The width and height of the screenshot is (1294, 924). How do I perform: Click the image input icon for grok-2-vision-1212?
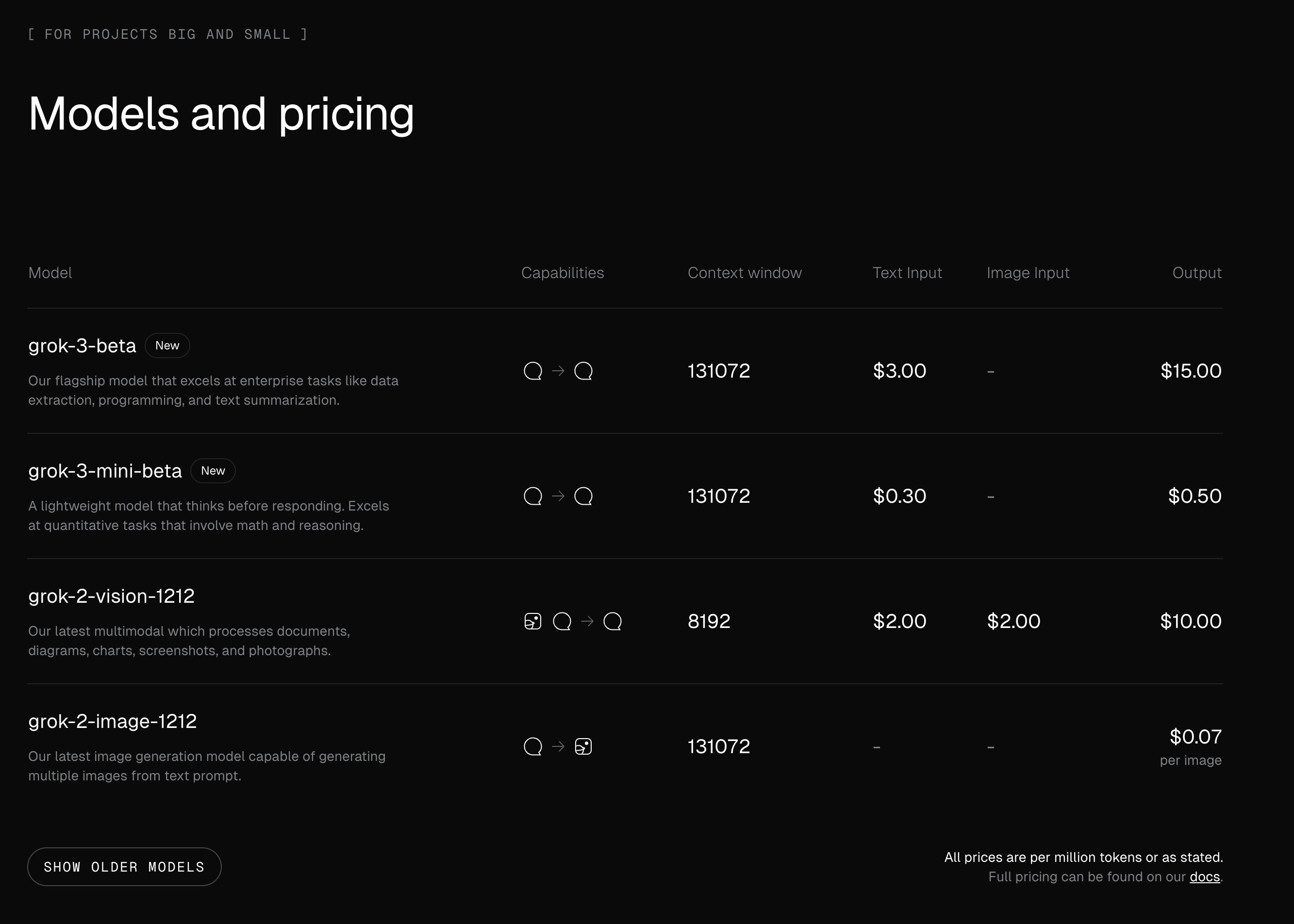[x=532, y=621]
